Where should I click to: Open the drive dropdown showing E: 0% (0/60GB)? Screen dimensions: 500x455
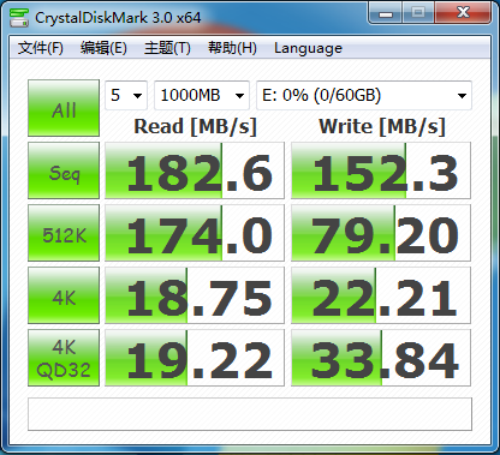tap(364, 95)
